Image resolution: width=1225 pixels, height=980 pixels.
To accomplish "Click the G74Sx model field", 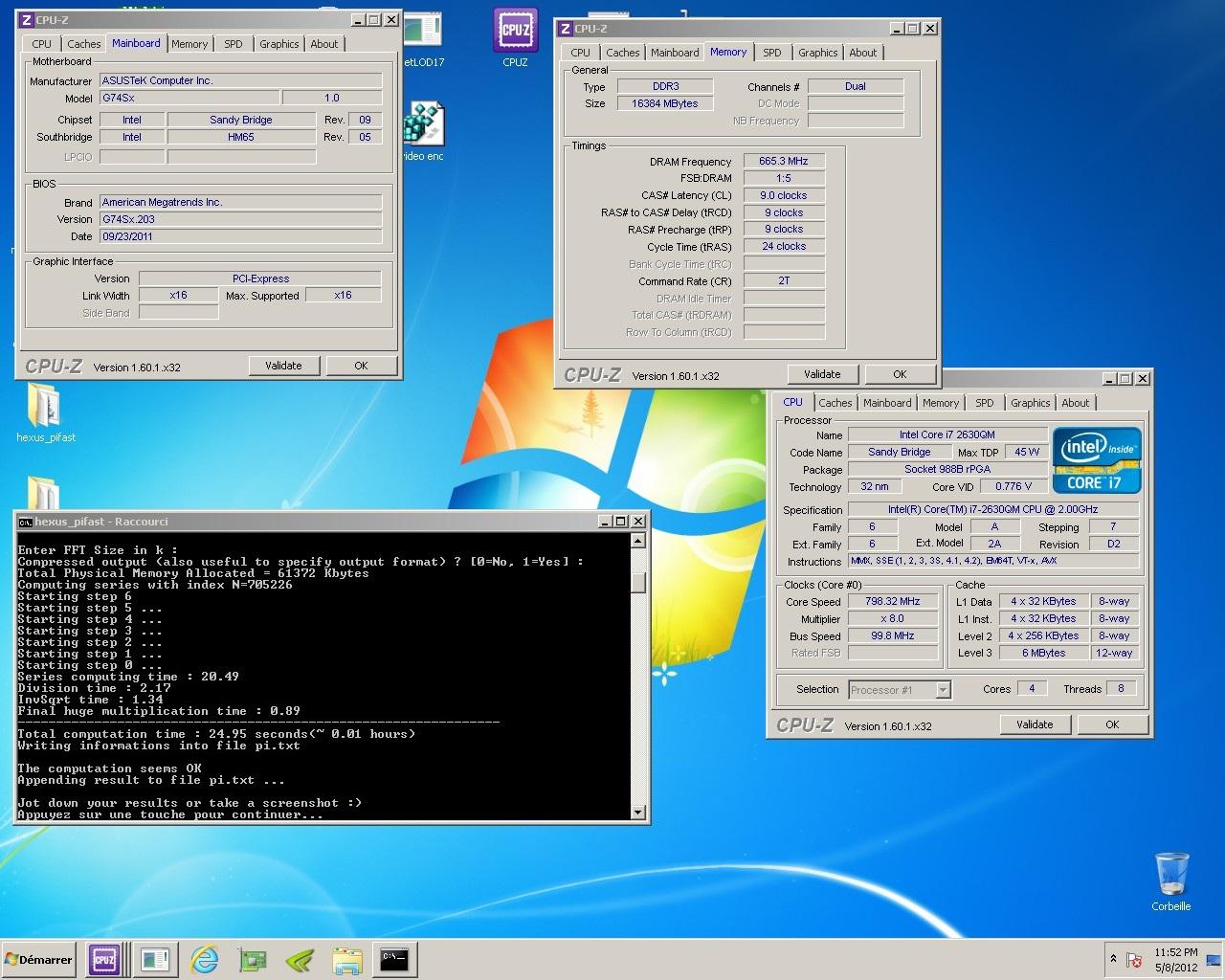I will click(189, 98).
